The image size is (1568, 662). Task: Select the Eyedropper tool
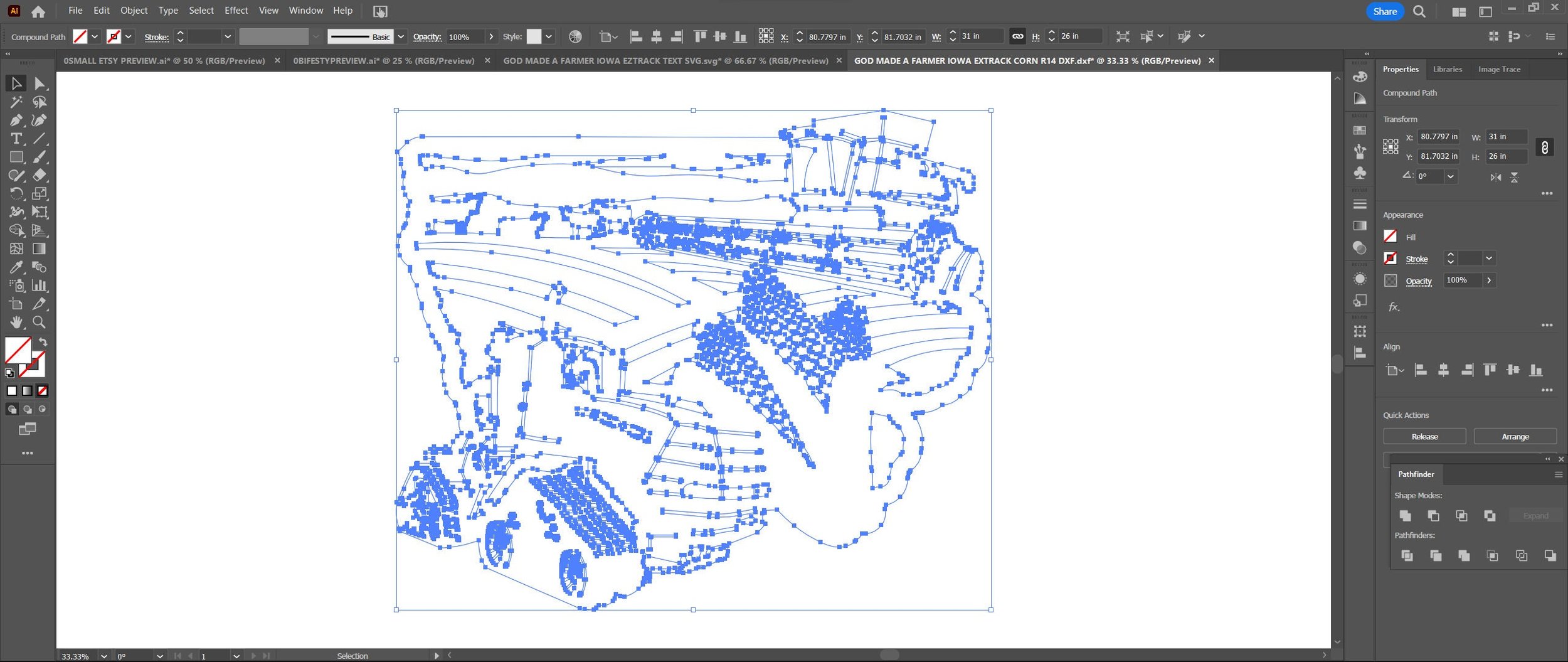(x=16, y=267)
